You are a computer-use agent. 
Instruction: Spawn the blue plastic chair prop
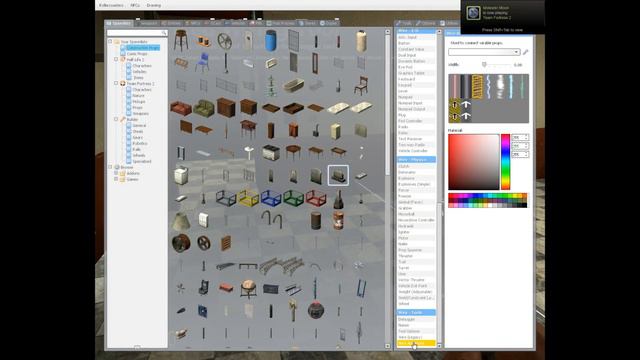pyautogui.click(x=203, y=62)
